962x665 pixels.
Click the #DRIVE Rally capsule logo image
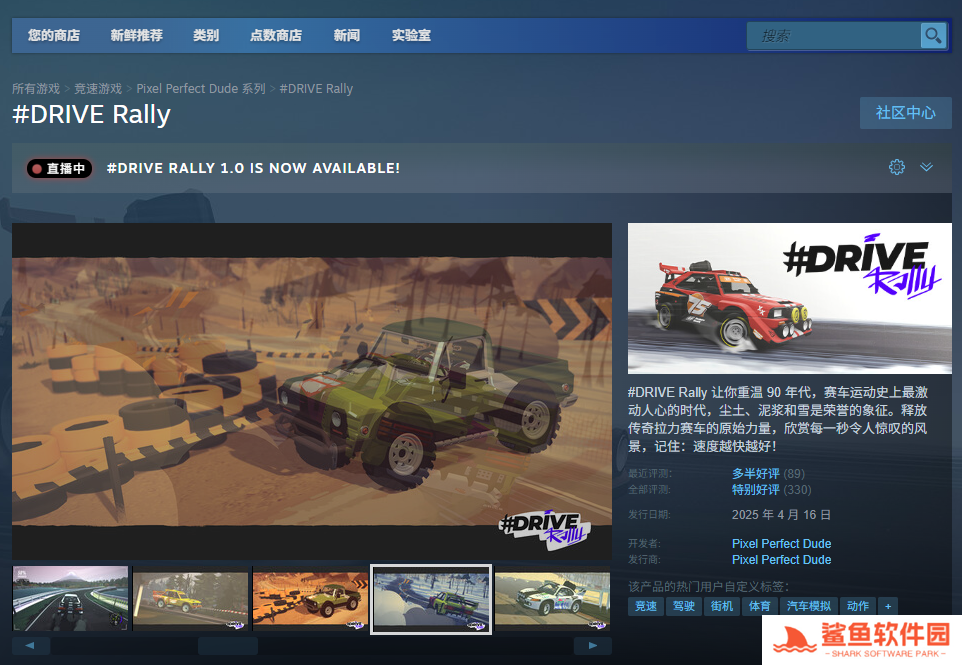pyautogui.click(x=789, y=298)
